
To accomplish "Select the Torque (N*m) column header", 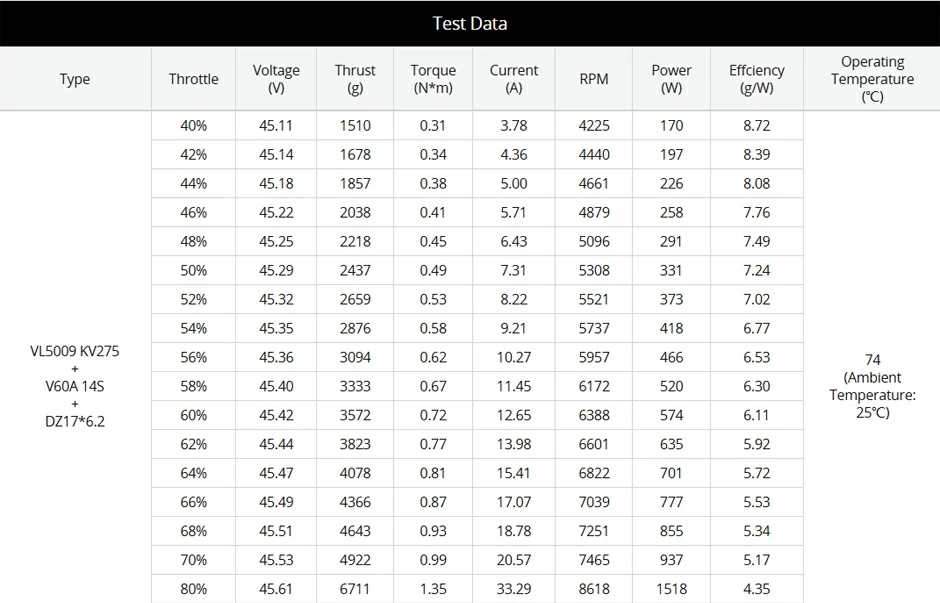I will point(433,79).
